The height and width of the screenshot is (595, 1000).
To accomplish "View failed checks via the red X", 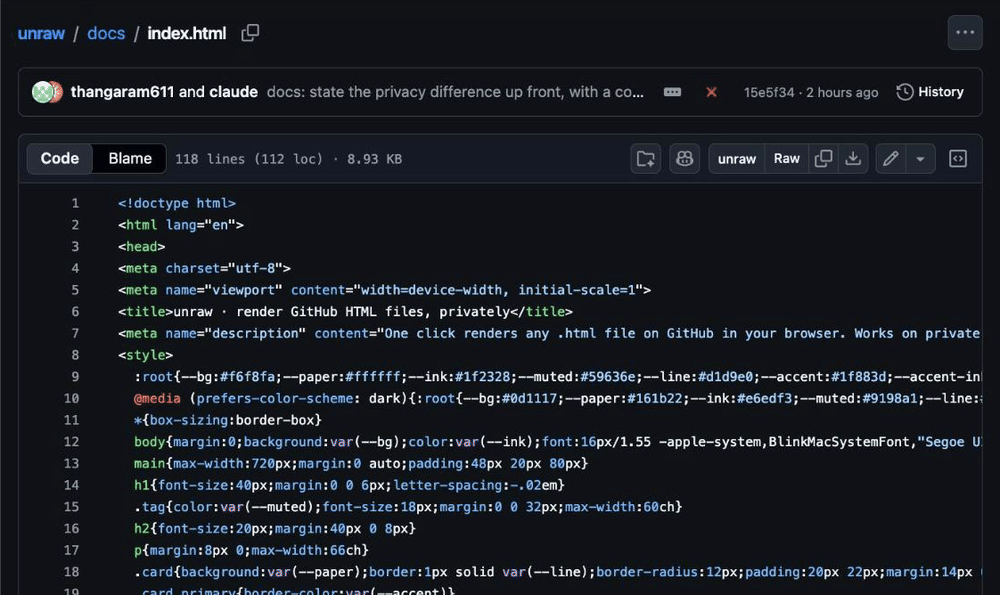I will pos(711,92).
